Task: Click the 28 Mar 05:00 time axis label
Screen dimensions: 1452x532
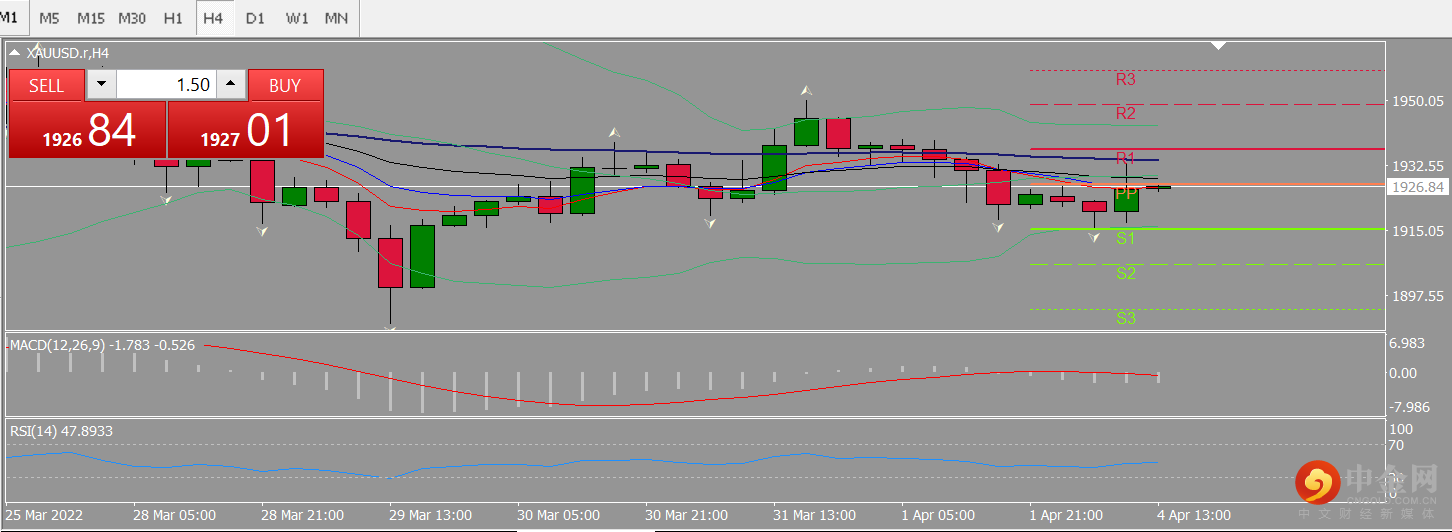Action: [174, 515]
